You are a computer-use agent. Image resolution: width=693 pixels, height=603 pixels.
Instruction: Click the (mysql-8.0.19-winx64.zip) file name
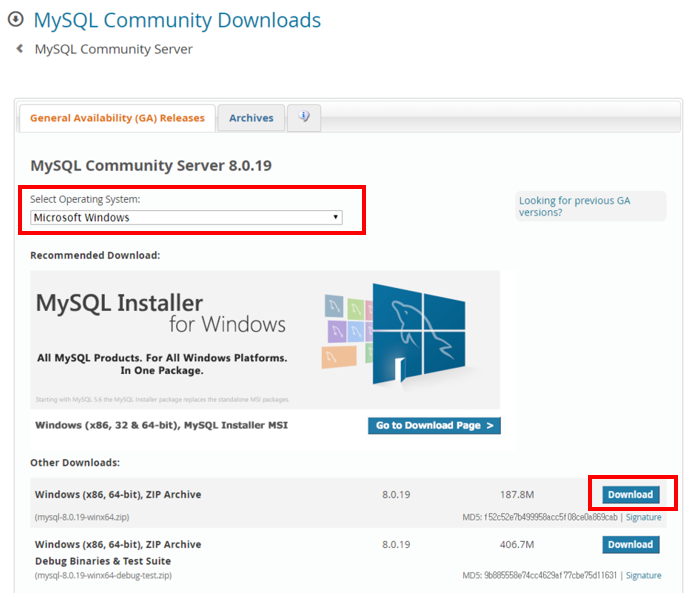coord(82,517)
